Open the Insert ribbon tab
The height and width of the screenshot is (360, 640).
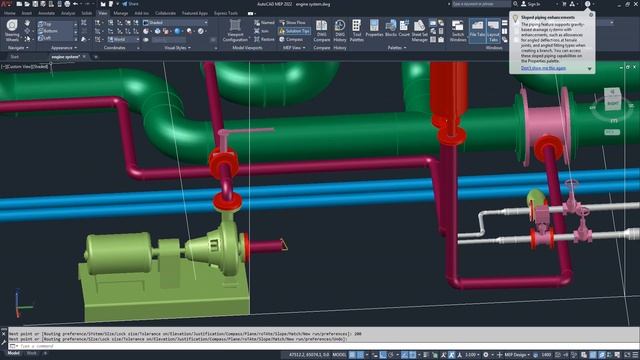pyautogui.click(x=27, y=13)
